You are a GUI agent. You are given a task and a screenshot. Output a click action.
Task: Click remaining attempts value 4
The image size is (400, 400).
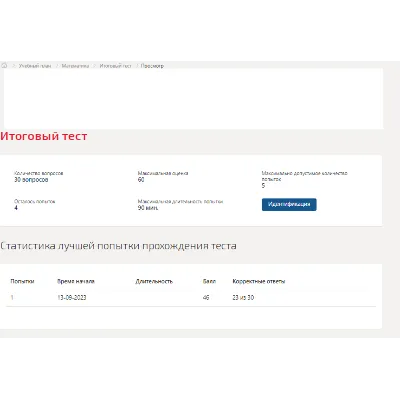pyautogui.click(x=16, y=208)
